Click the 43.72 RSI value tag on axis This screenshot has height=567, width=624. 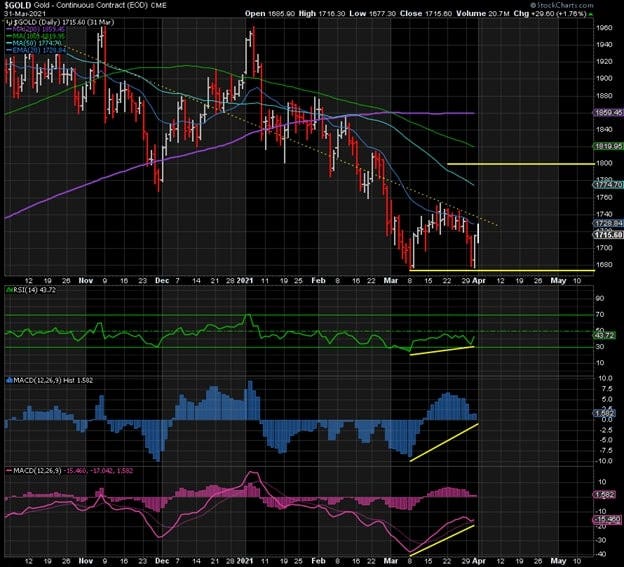point(605,336)
